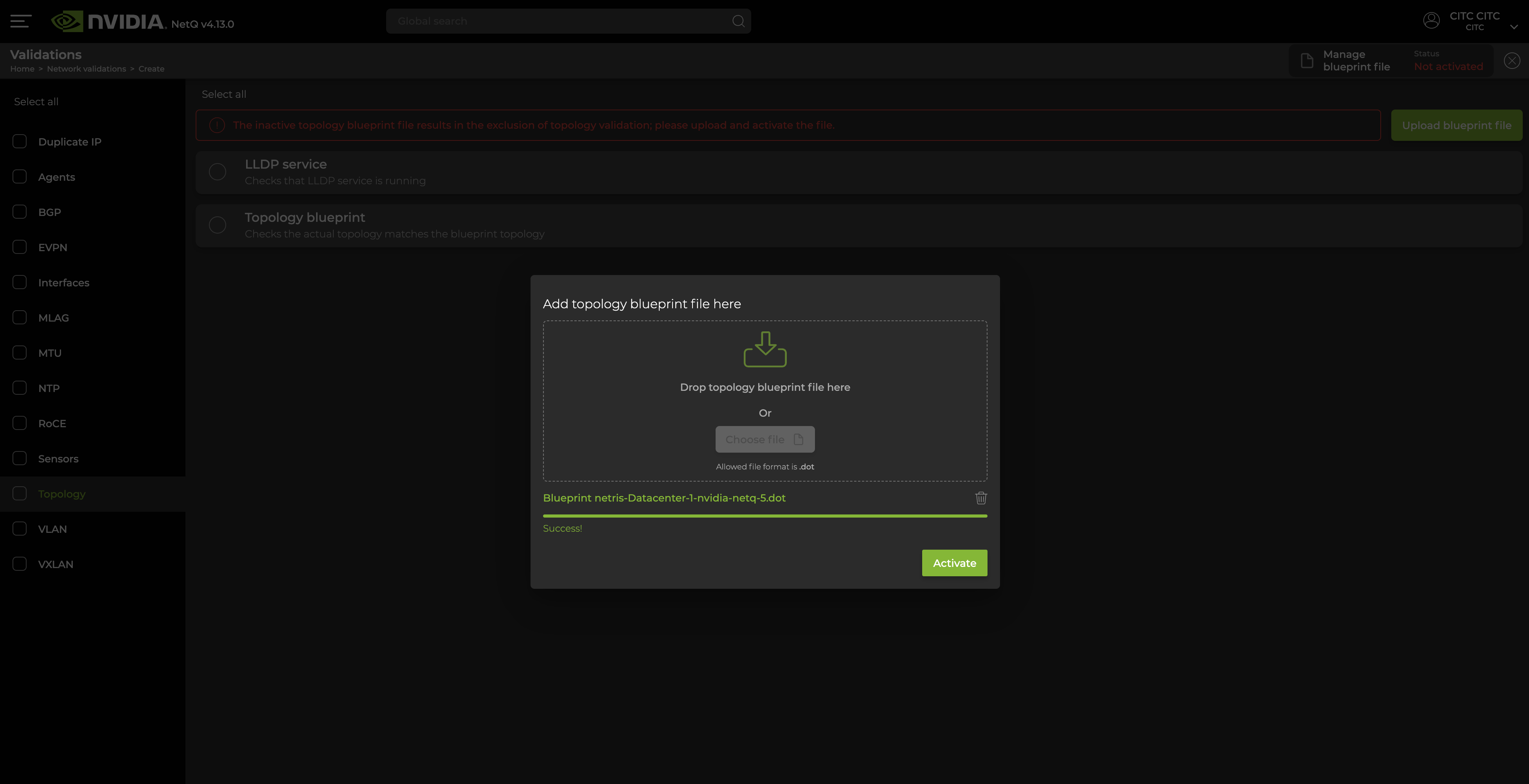Click the upload progress bar
This screenshot has height=784, width=1529.
(x=764, y=516)
